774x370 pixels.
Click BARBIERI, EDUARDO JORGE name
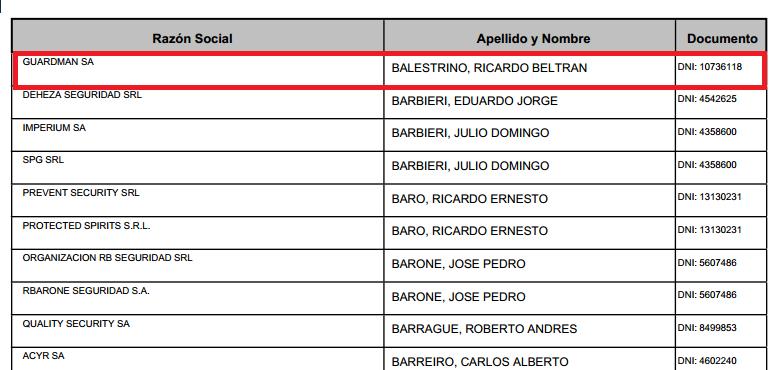(x=474, y=101)
